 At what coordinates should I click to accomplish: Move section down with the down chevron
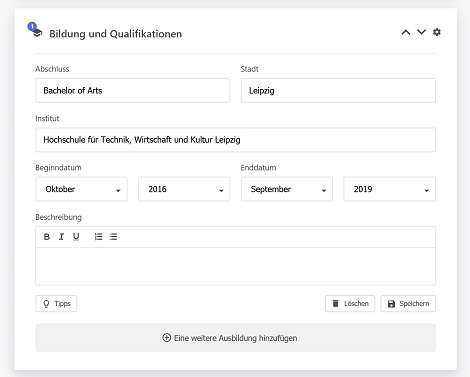pyautogui.click(x=421, y=32)
